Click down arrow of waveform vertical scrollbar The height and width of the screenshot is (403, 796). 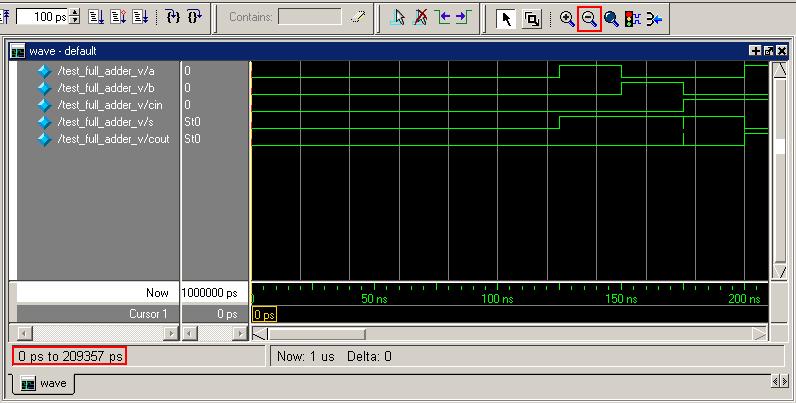779,272
